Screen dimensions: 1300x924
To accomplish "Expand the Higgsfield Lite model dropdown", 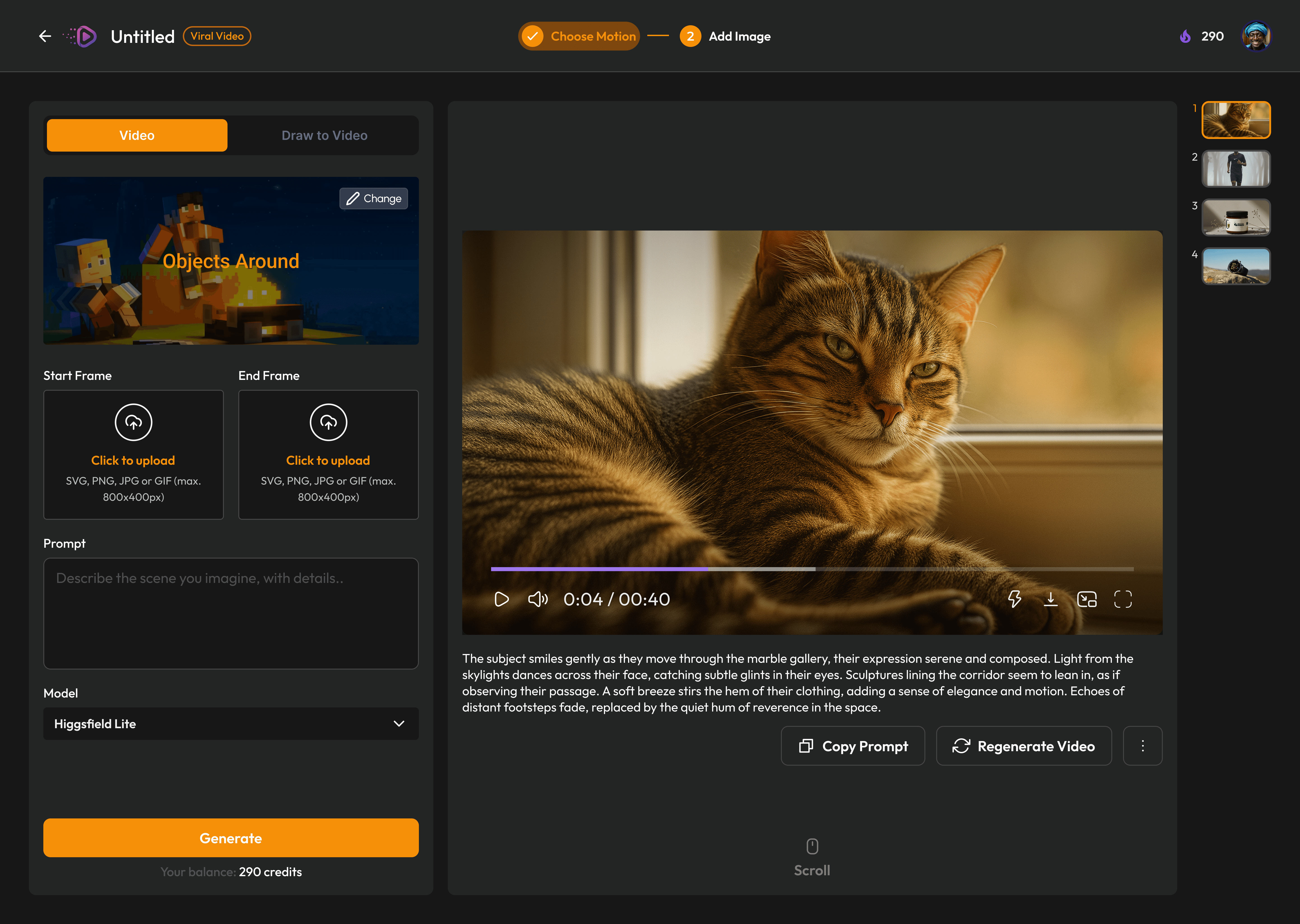I will pyautogui.click(x=230, y=724).
